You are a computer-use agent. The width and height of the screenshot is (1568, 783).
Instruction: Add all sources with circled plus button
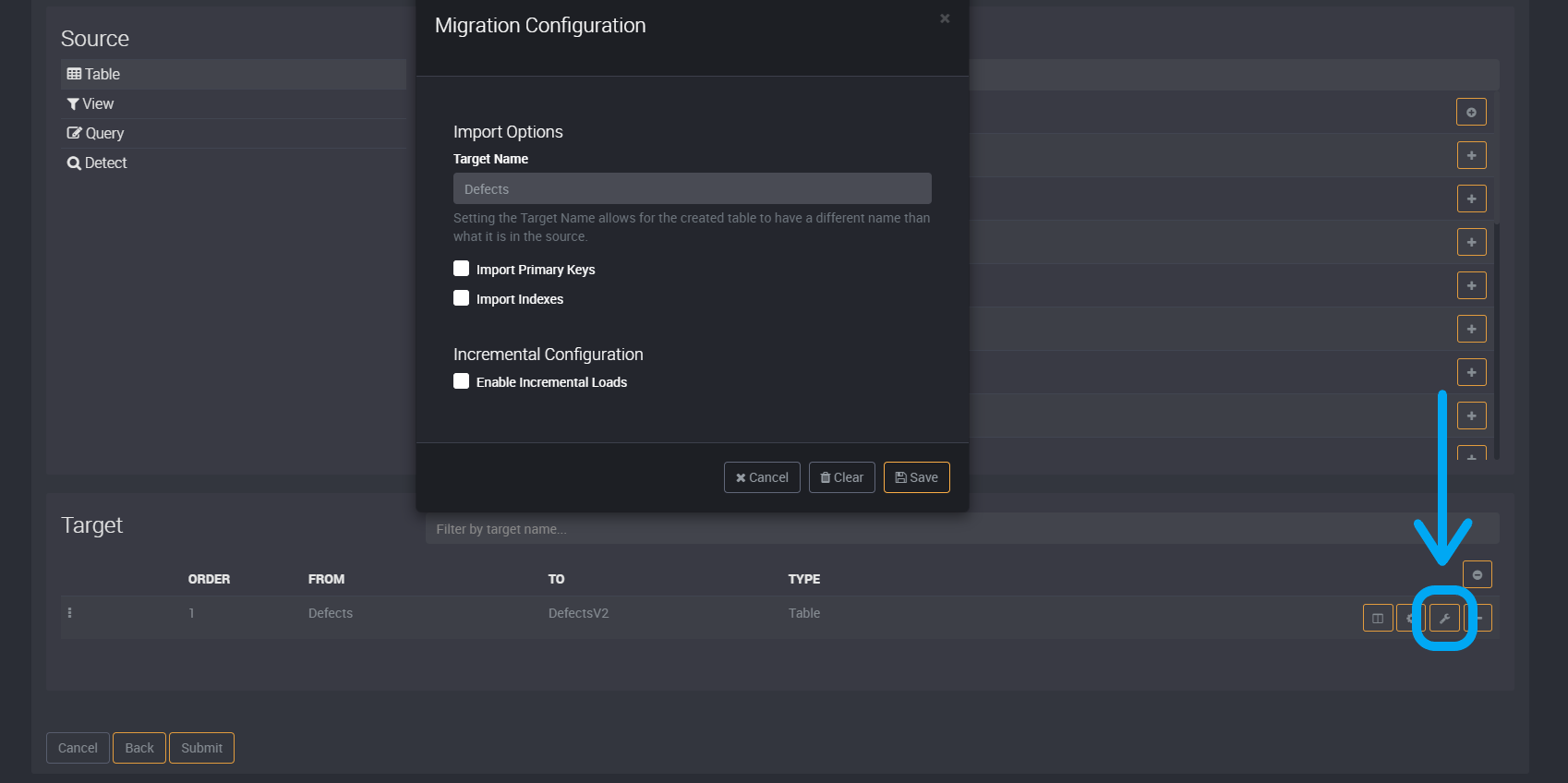1471,112
